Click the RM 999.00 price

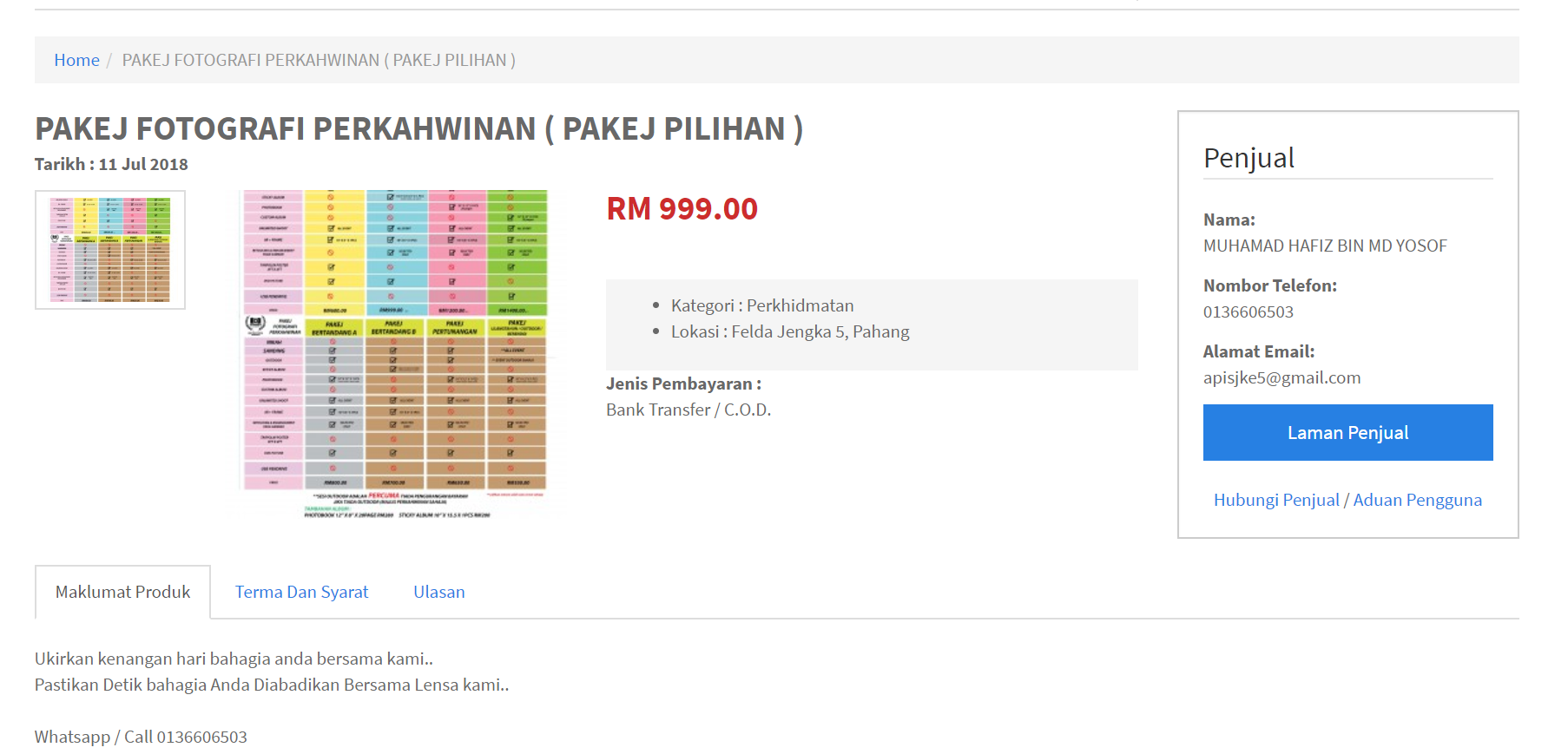682,208
